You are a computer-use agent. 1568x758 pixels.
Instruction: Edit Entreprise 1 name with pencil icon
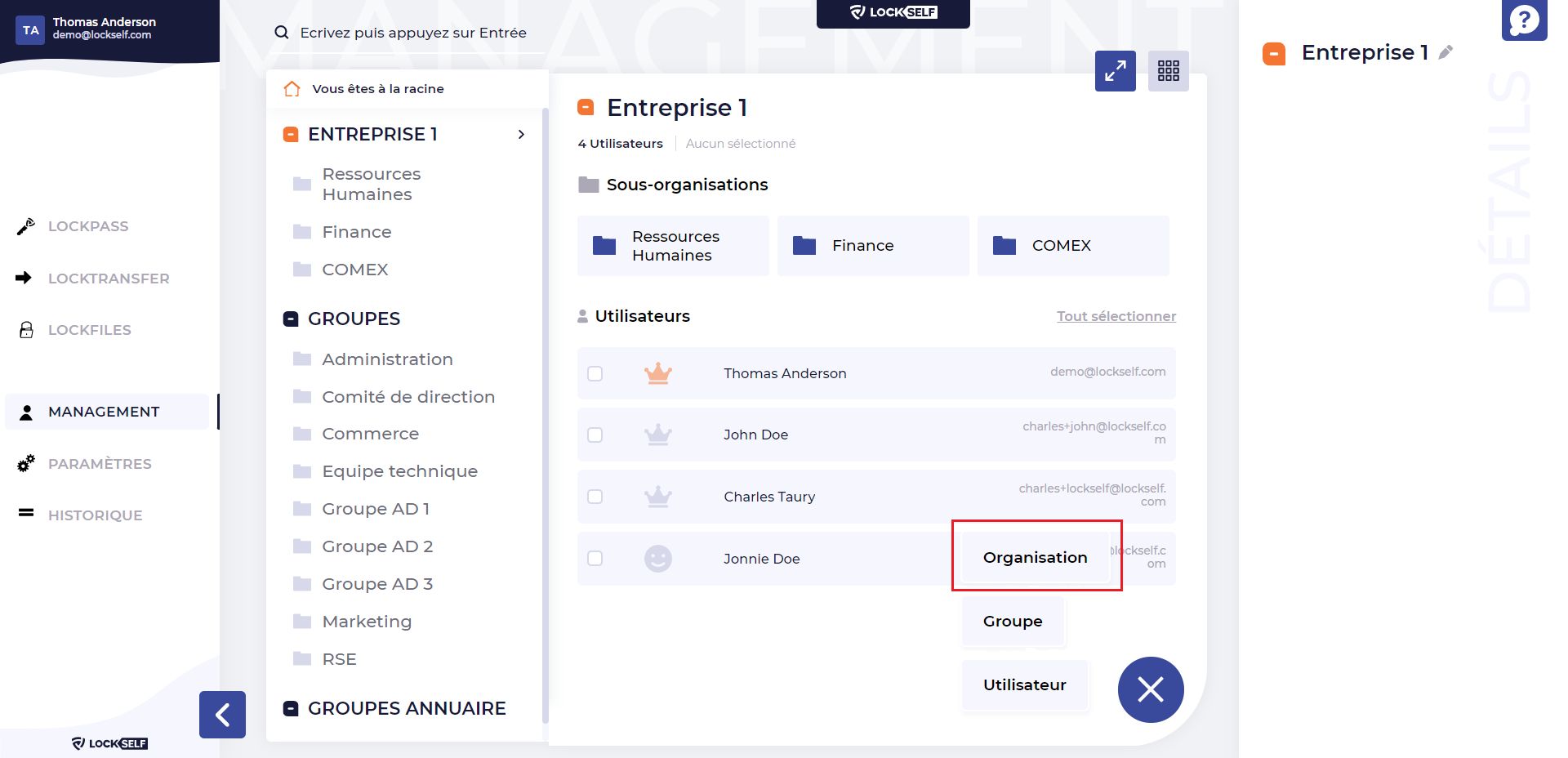click(1445, 52)
